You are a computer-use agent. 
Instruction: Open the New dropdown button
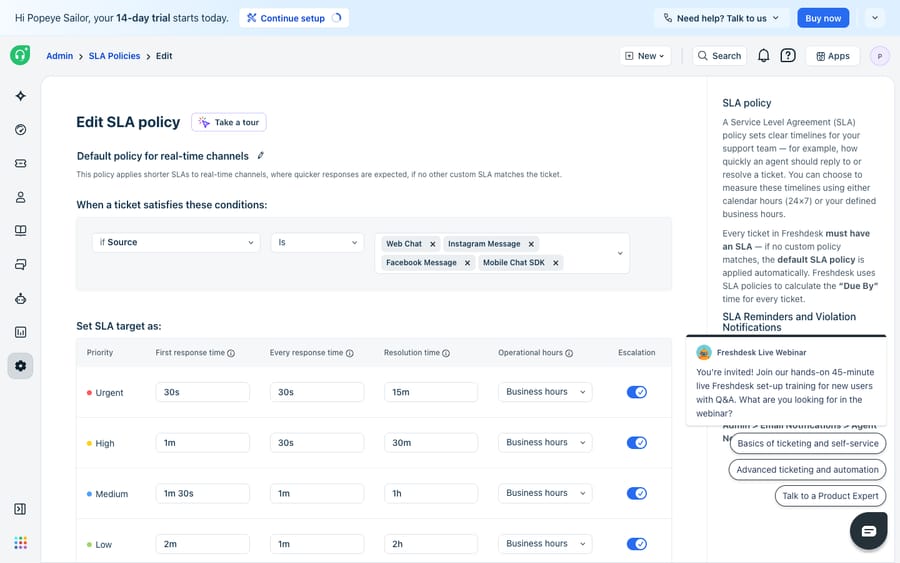click(x=645, y=56)
